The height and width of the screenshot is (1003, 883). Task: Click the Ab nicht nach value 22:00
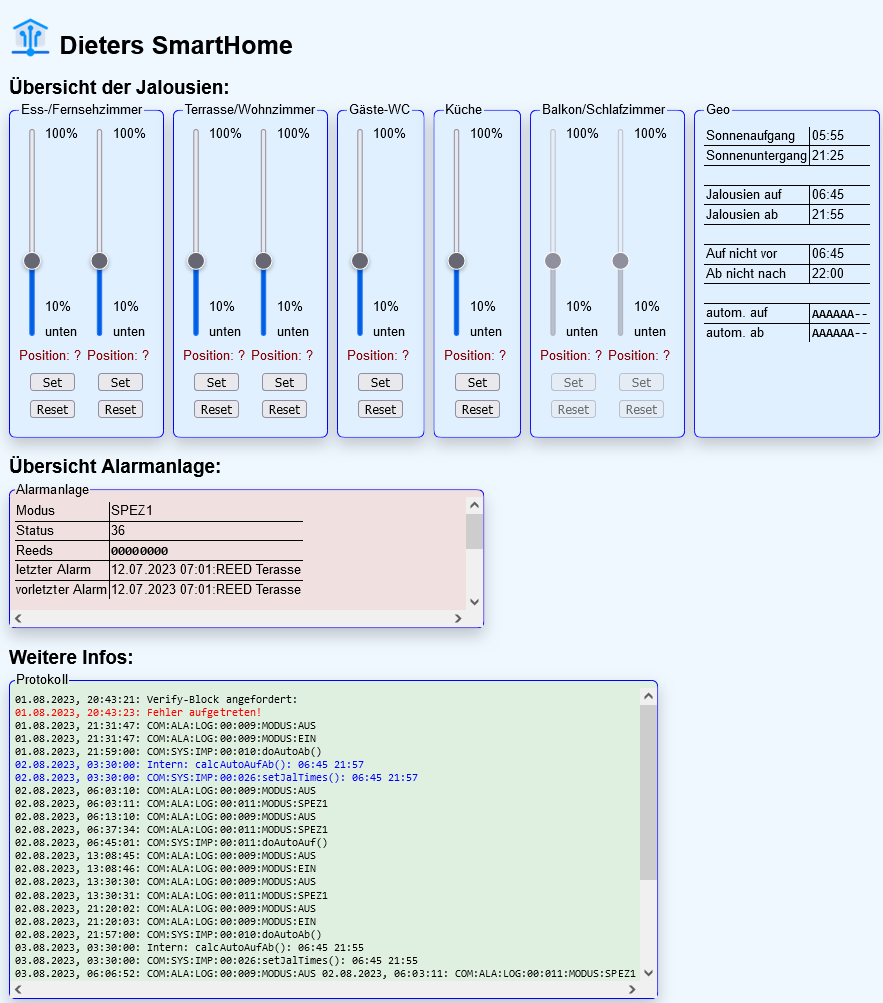(828, 273)
